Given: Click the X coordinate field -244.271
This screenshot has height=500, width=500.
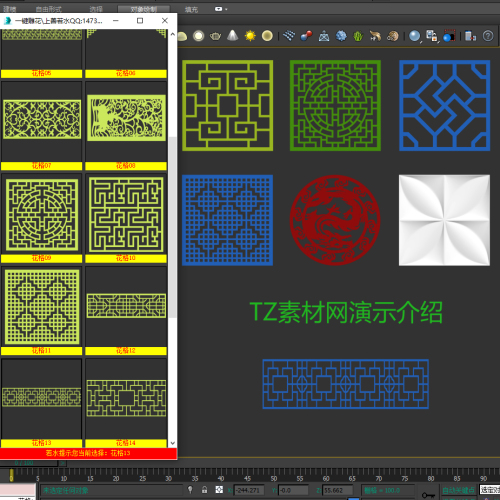Looking at the screenshot, I should pyautogui.click(x=249, y=490).
